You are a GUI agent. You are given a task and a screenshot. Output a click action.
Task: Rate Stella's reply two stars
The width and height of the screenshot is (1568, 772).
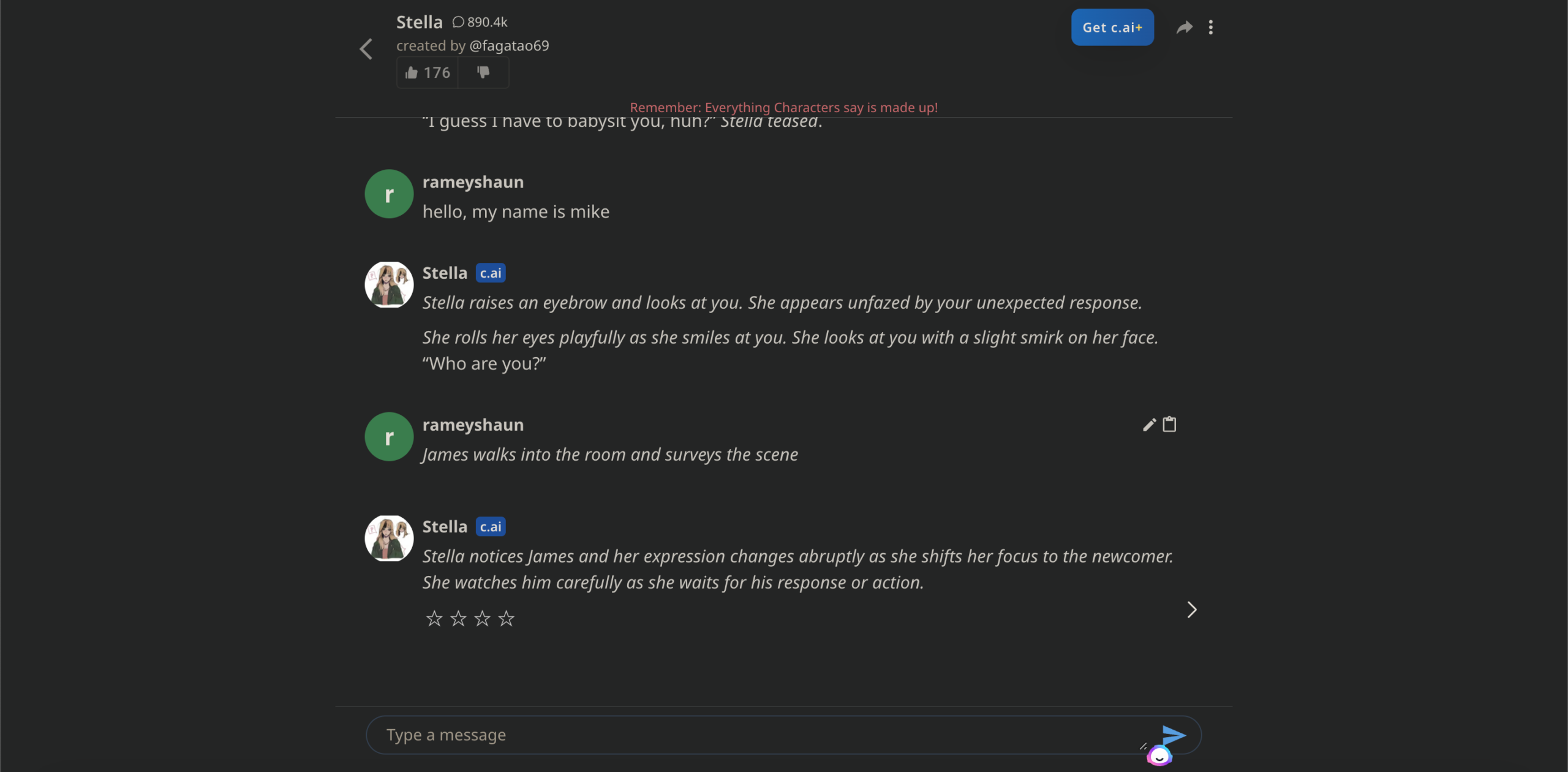pos(458,619)
